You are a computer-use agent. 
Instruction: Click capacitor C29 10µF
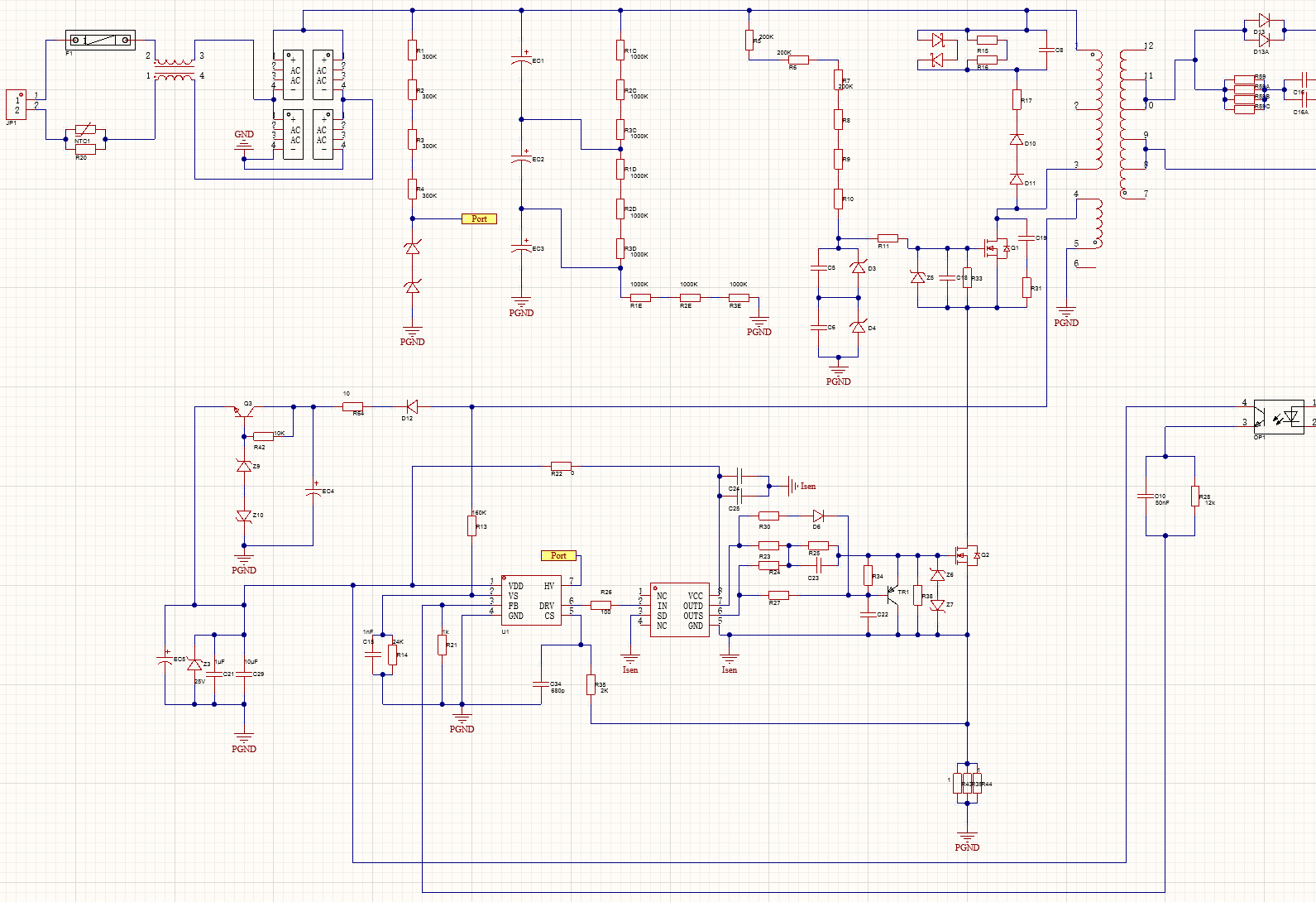tap(244, 674)
